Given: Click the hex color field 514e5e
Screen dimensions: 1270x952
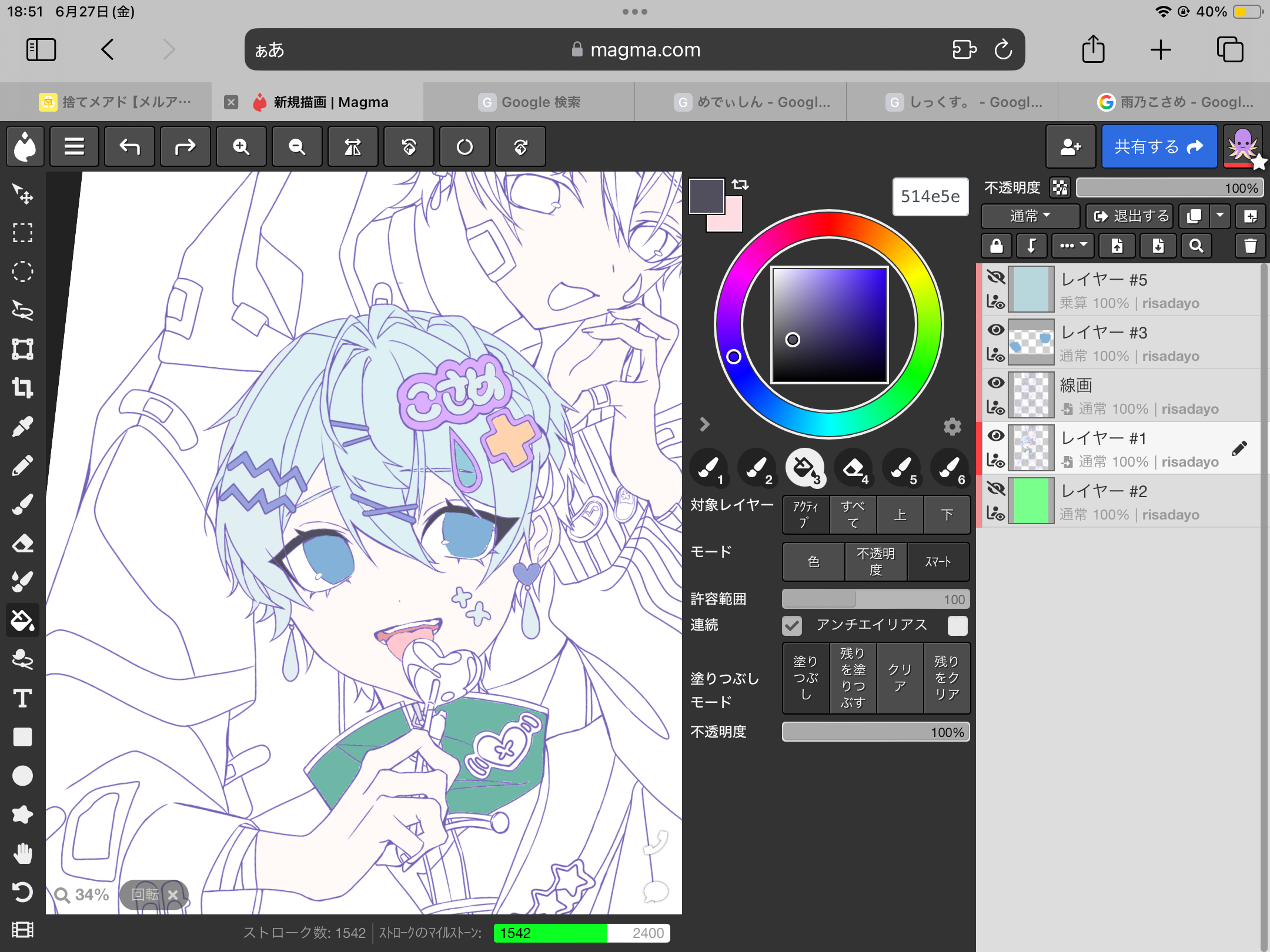Looking at the screenshot, I should point(930,196).
